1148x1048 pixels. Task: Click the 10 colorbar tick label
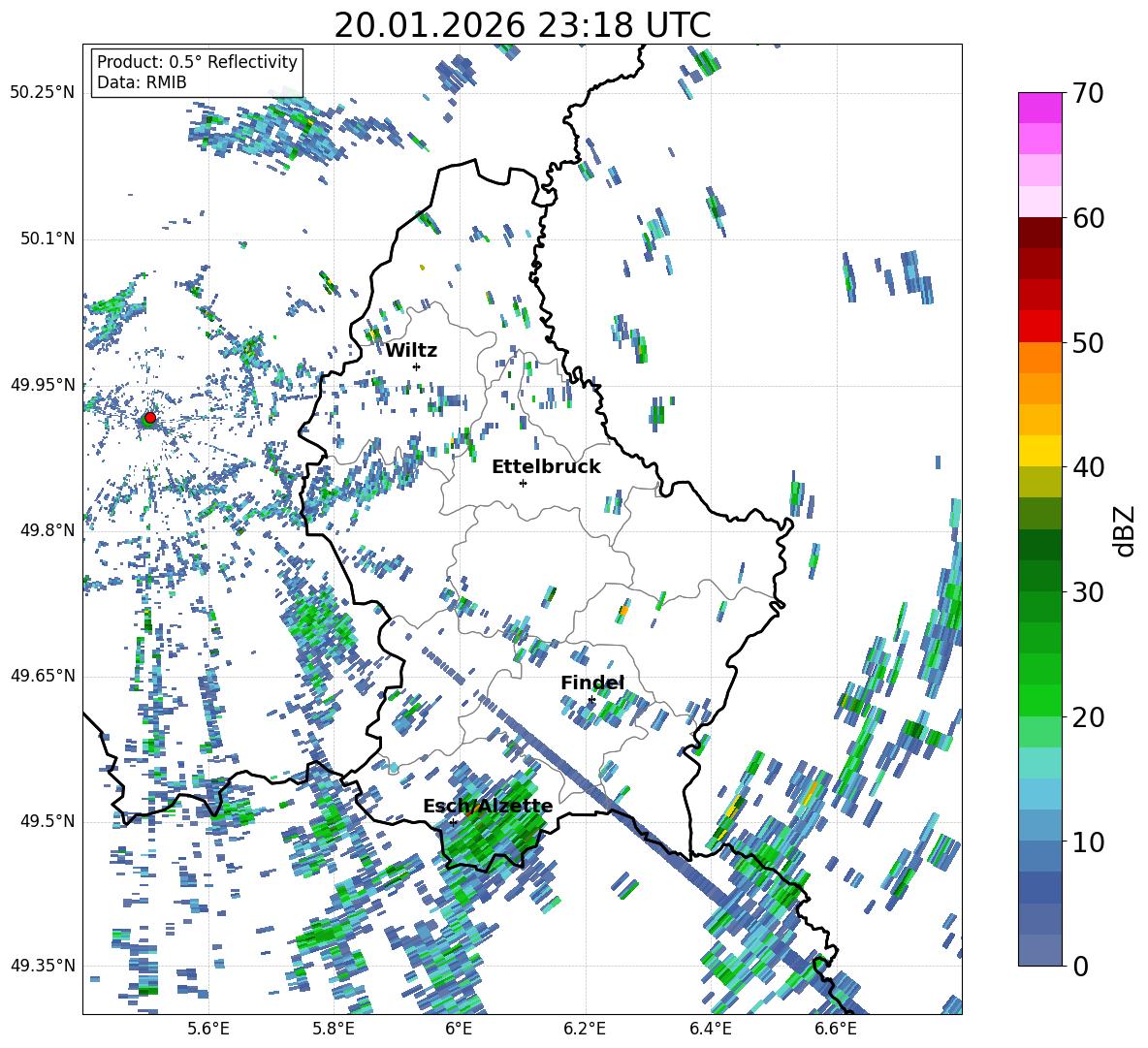(x=1087, y=842)
